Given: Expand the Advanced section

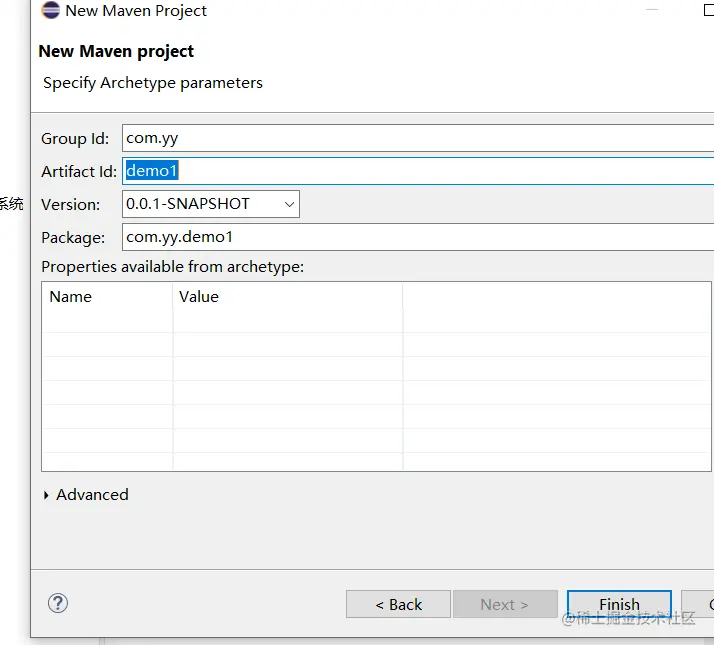Looking at the screenshot, I should point(47,495).
